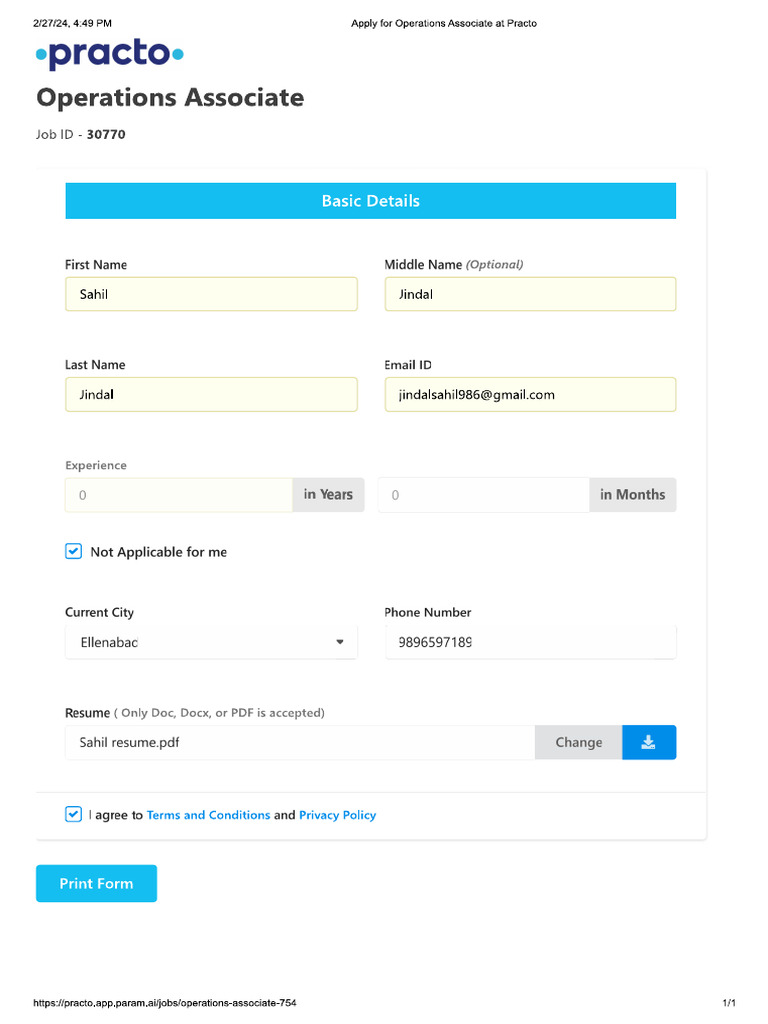Screen dimensions: 768x1024
Task: Toggle the Not Applicable for me checkbox
Action: [73, 551]
